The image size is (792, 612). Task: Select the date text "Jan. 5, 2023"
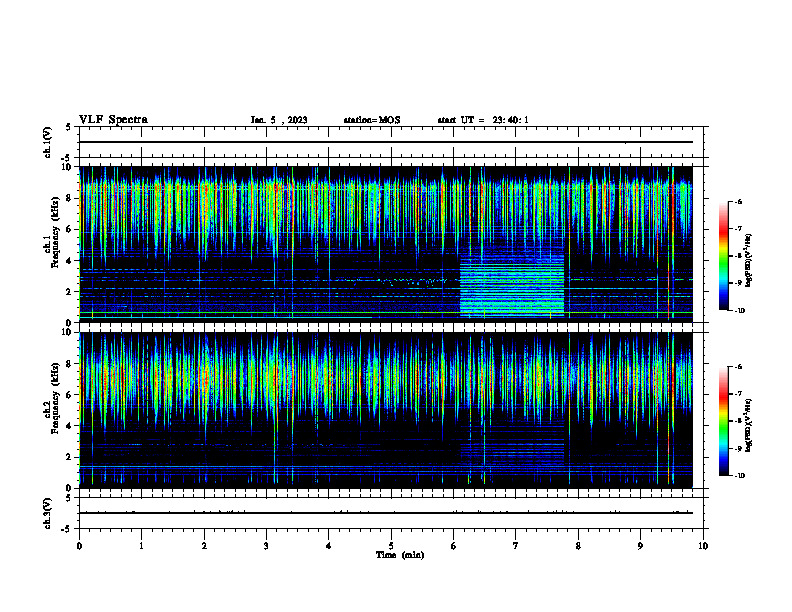click(x=279, y=120)
